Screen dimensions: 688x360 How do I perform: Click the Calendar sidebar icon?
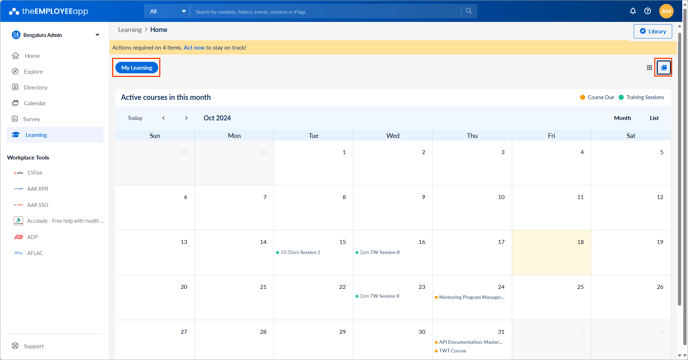pos(15,103)
